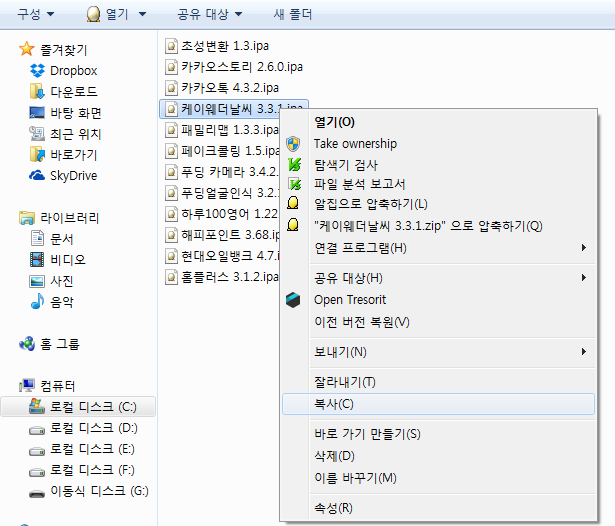The image size is (615, 526).
Task: Click the 바로가기 folder icon
Action: (x=37, y=154)
